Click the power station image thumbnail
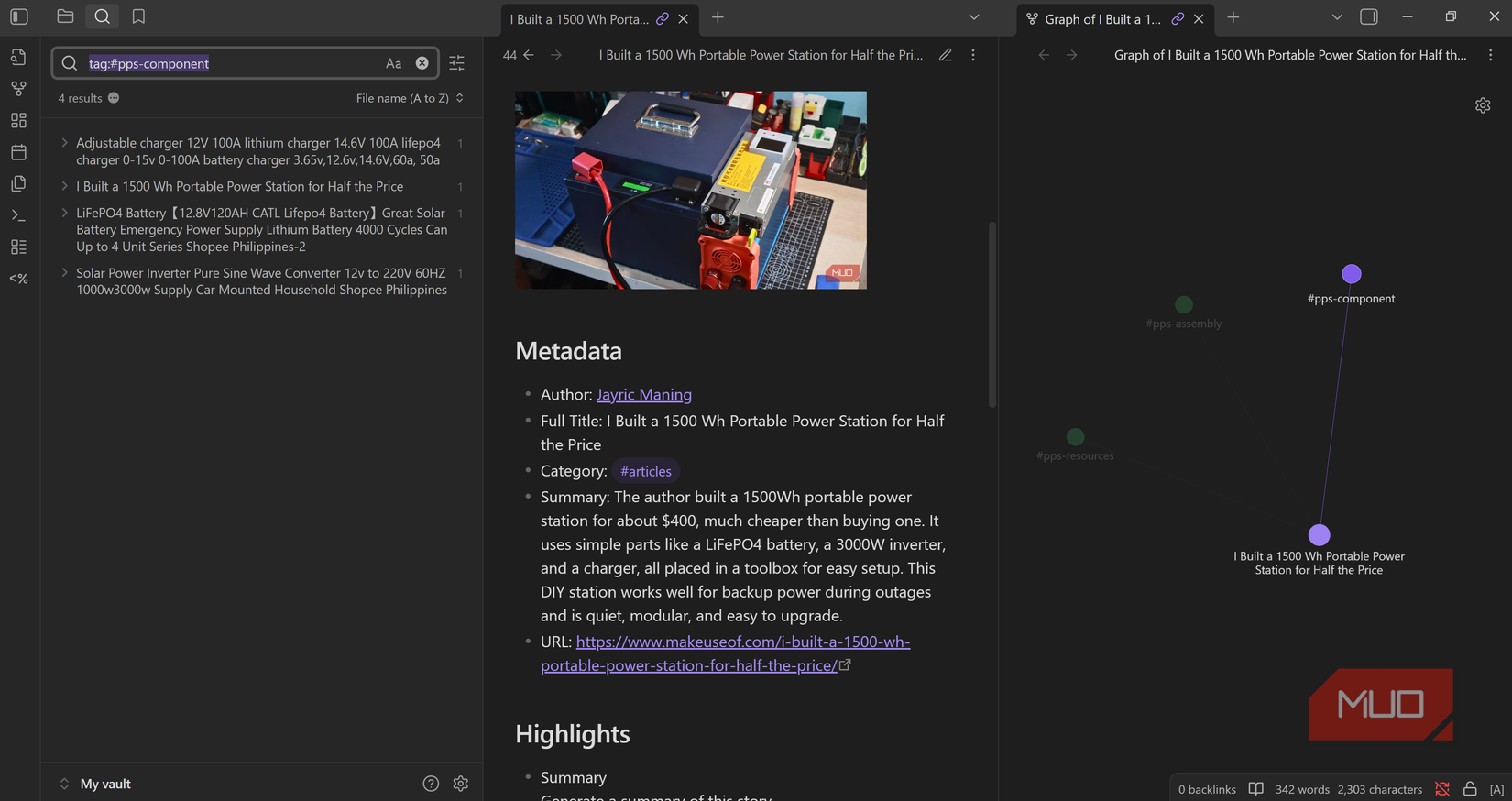This screenshot has height=801, width=1512. [x=690, y=190]
